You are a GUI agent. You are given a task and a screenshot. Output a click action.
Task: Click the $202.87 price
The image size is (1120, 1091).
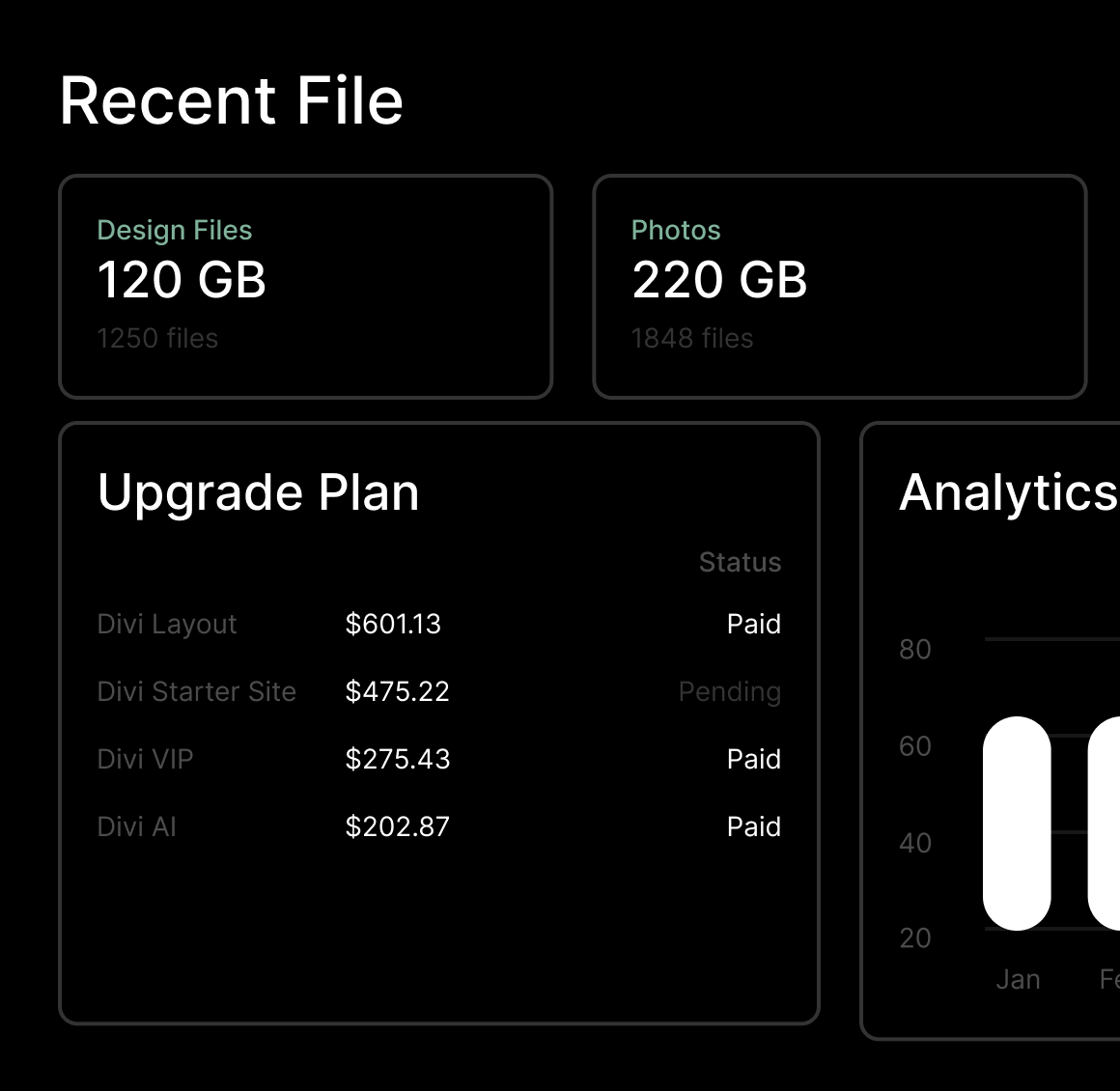click(x=397, y=827)
